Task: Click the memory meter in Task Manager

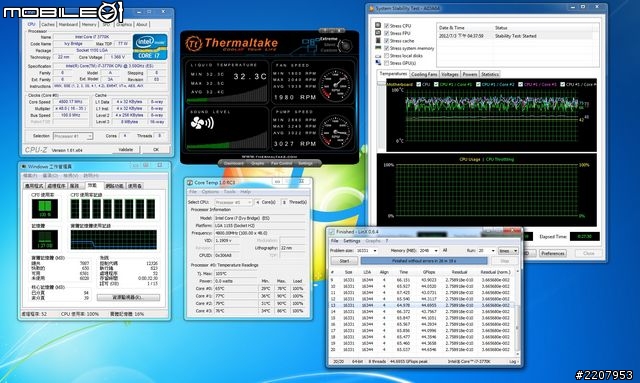Action: 45,240
